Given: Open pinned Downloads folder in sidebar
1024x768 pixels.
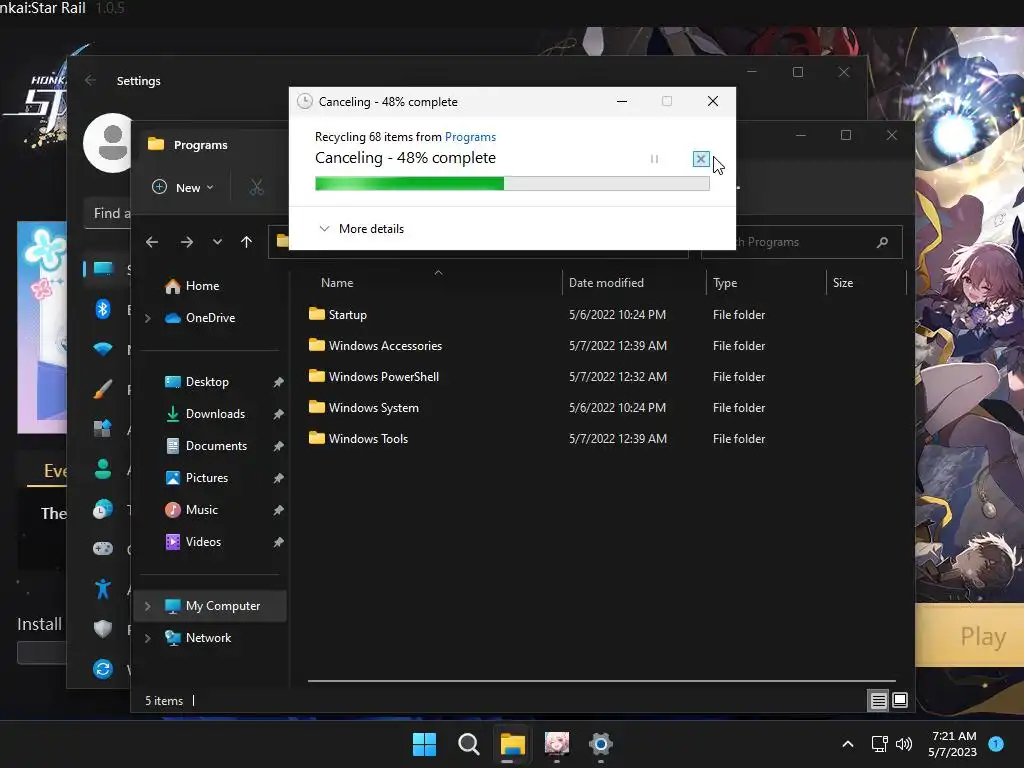Looking at the screenshot, I should pyautogui.click(x=215, y=414).
